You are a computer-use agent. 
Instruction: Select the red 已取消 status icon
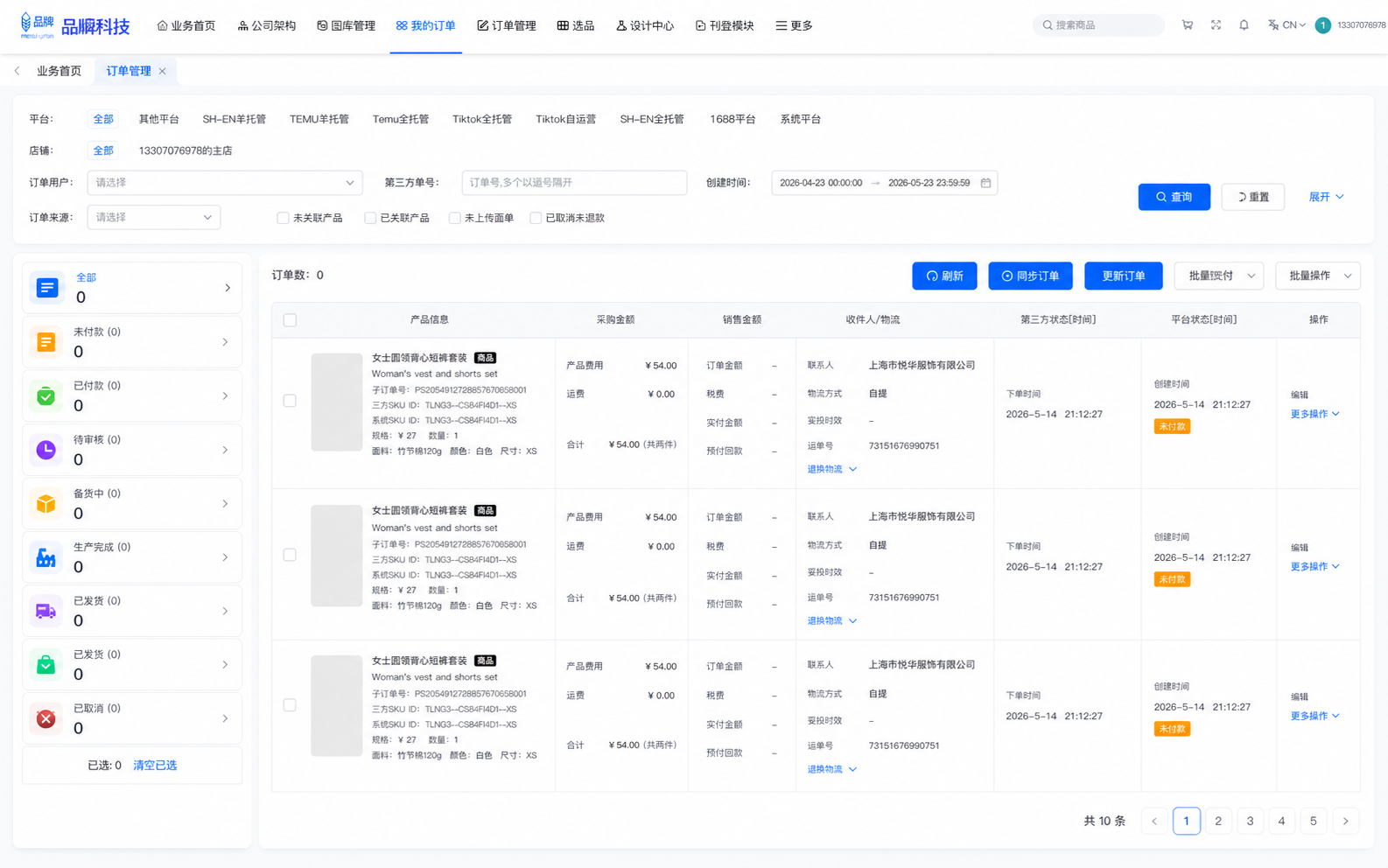coord(46,718)
